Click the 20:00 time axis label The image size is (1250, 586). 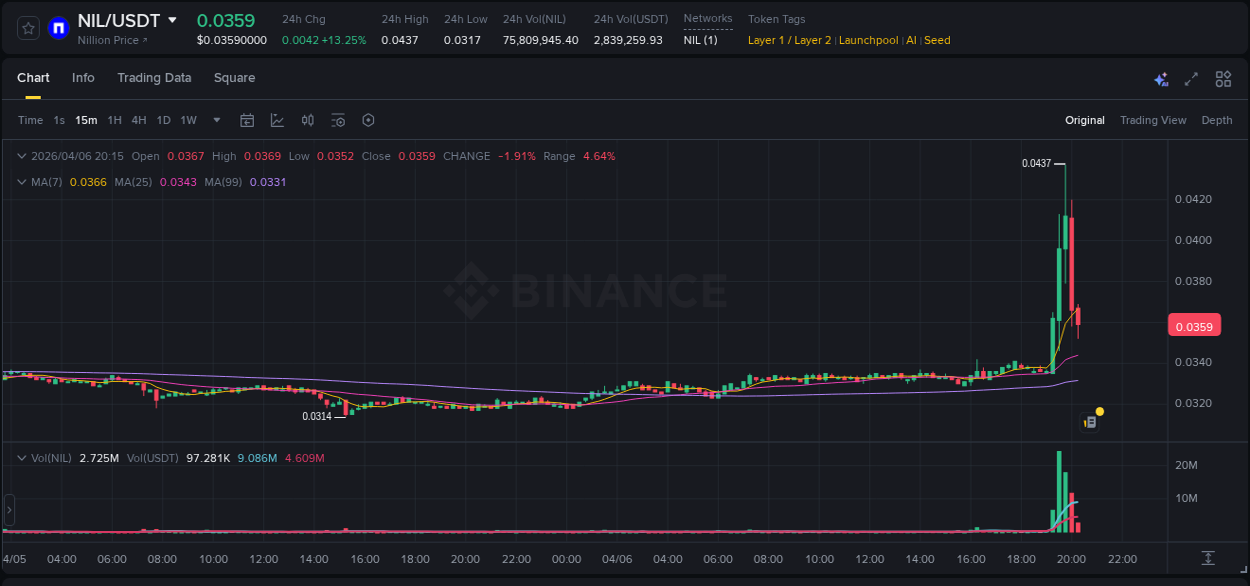1071,559
